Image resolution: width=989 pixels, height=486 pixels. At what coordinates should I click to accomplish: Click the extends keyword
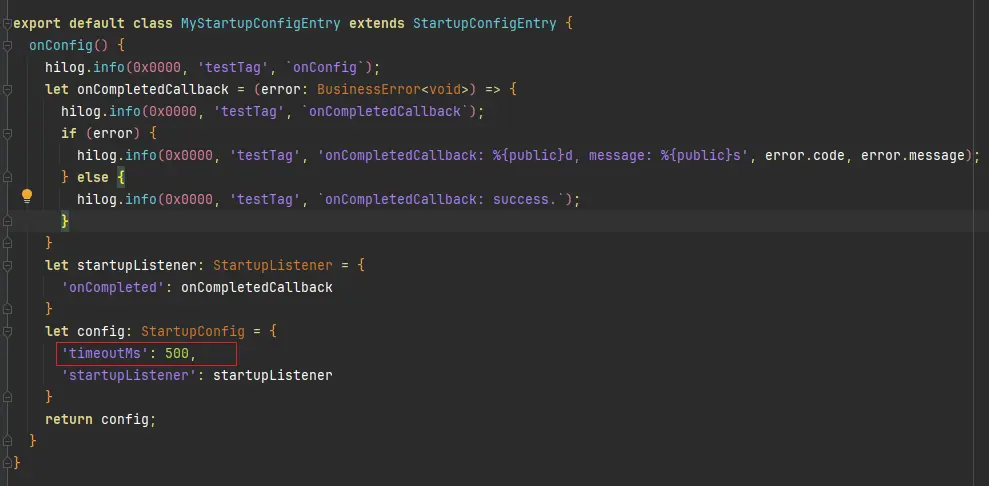pos(377,24)
